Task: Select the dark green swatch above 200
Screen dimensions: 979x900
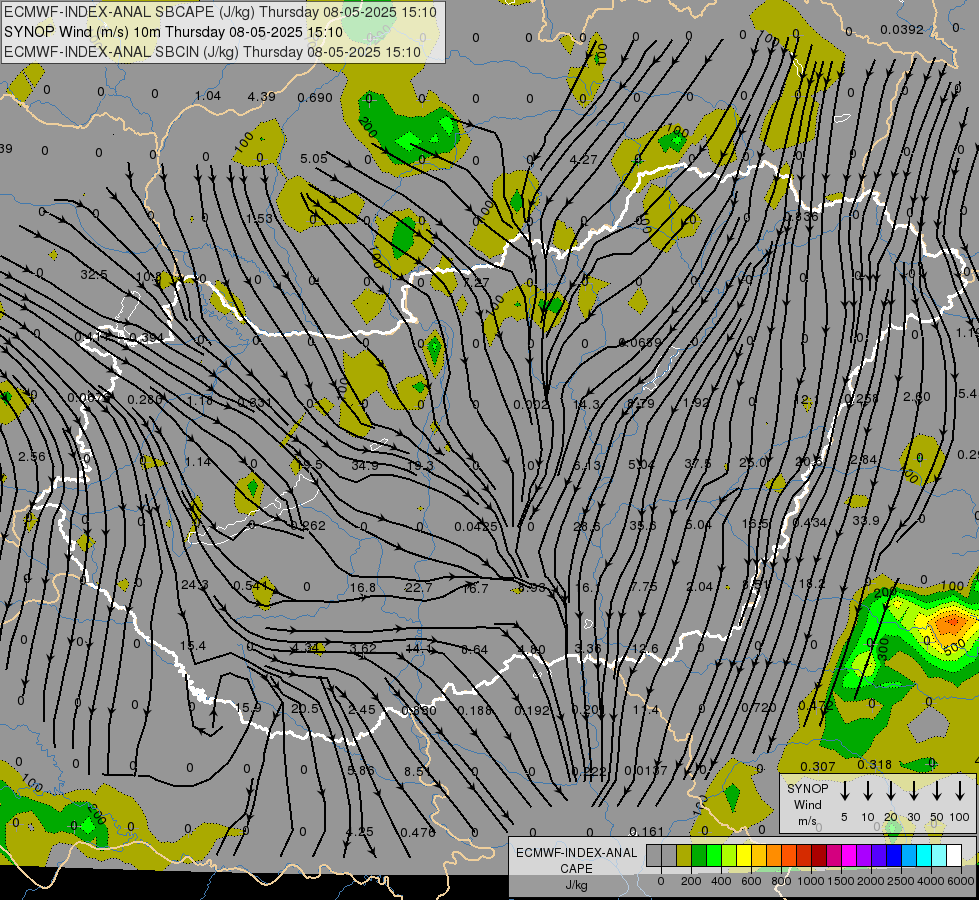Action: (x=699, y=855)
